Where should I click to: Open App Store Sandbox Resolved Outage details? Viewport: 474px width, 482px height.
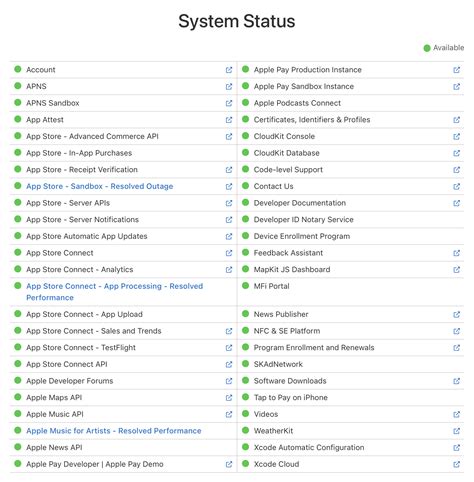pos(100,186)
